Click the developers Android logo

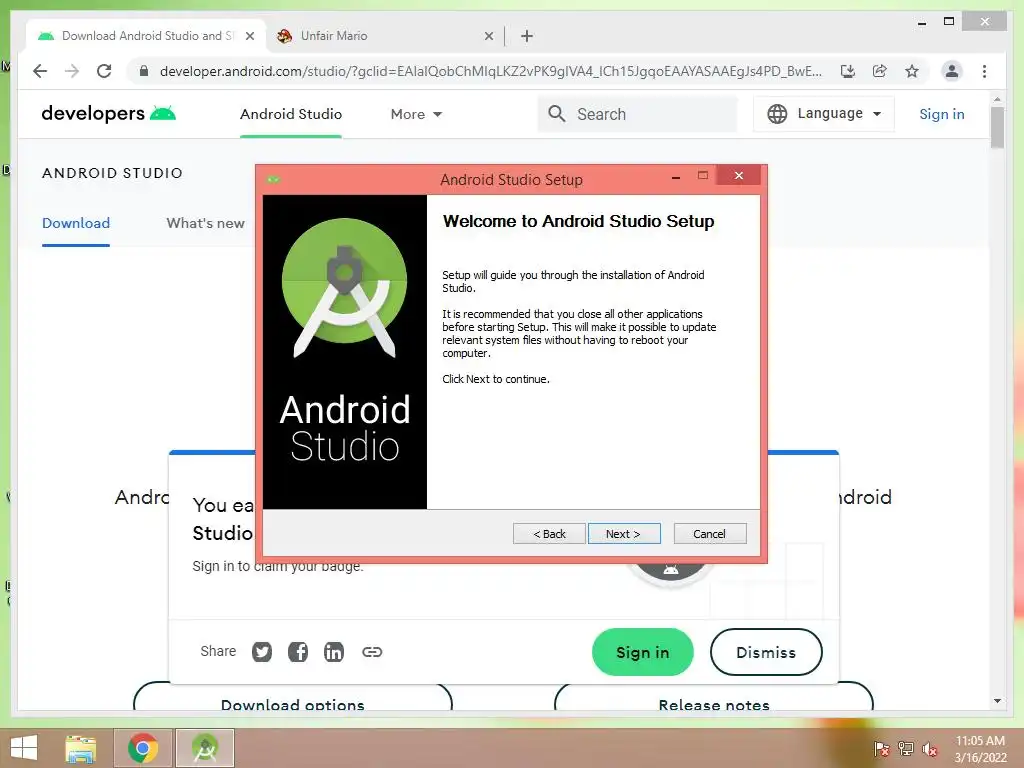tap(108, 114)
